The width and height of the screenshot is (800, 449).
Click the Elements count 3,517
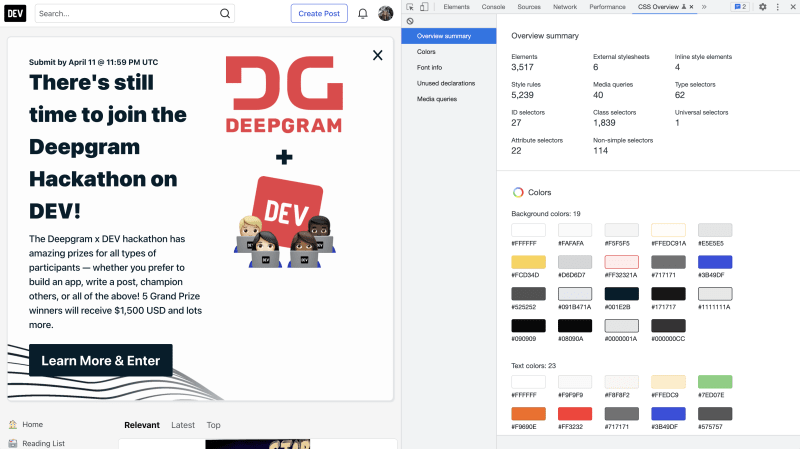tap(522, 67)
